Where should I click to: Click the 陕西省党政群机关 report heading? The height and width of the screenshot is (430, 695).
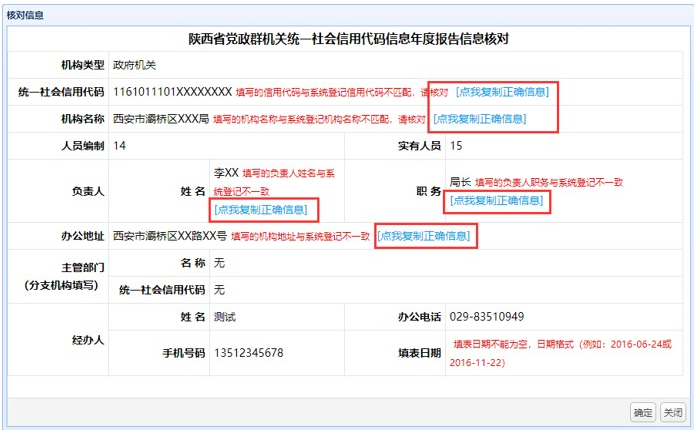[347, 39]
